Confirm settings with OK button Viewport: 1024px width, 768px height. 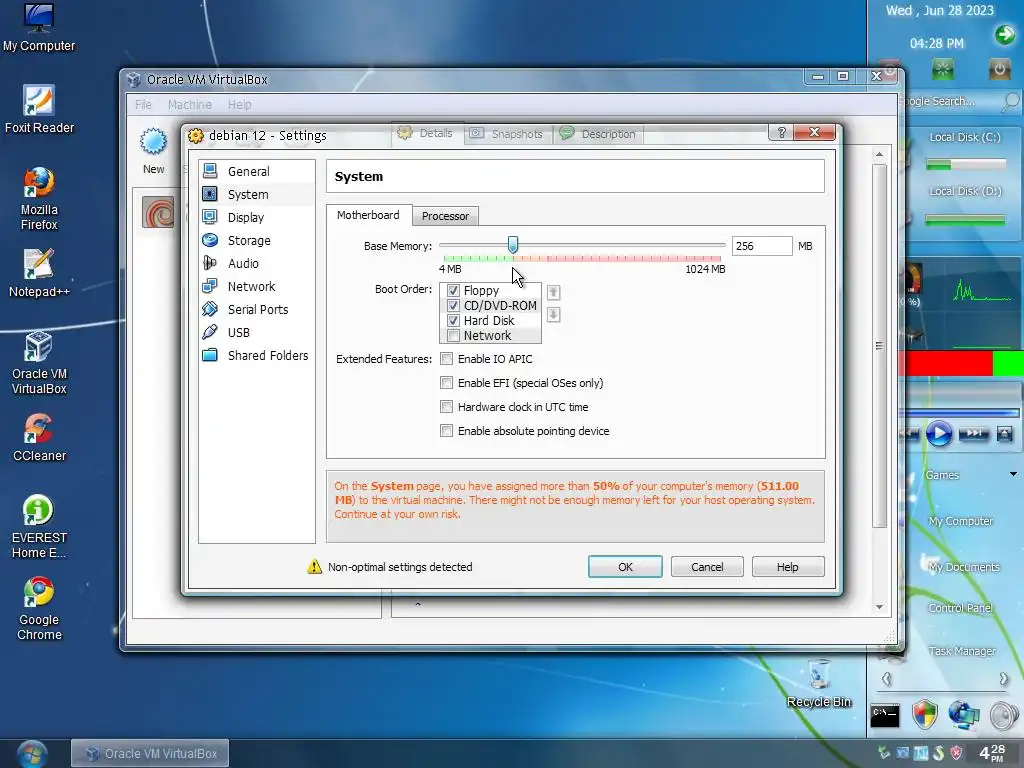pos(625,567)
